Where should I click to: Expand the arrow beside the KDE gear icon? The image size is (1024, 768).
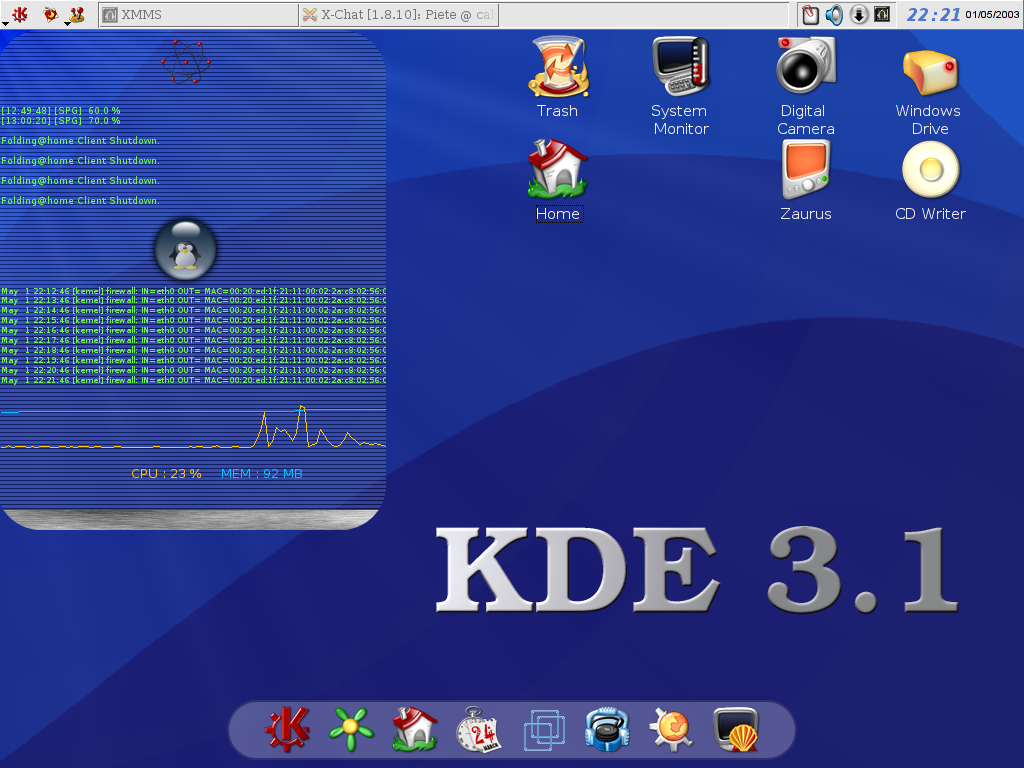point(5,23)
